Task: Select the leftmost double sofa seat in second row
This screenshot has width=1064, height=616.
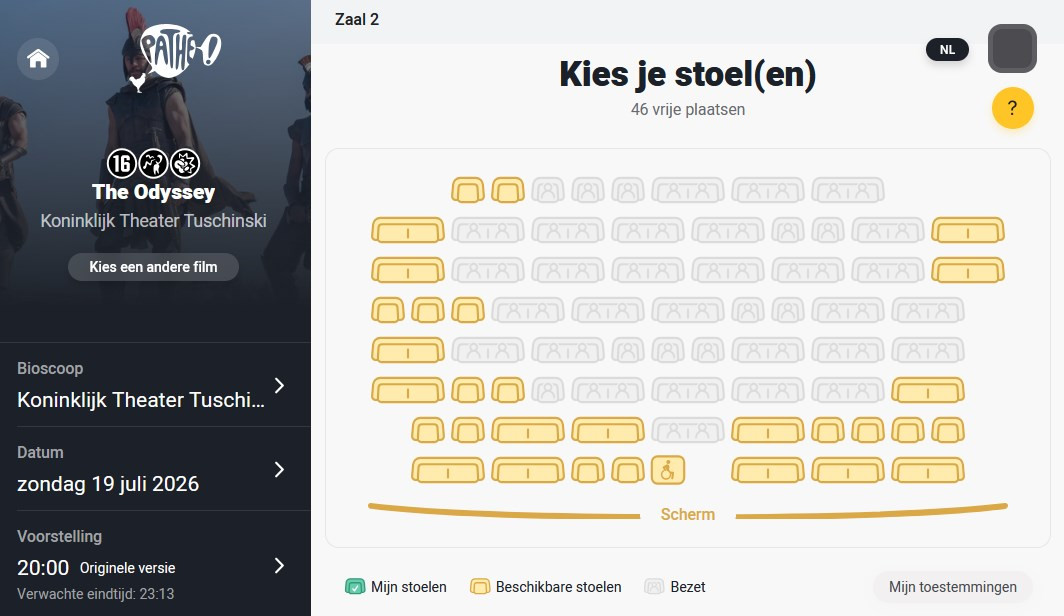Action: coord(408,231)
